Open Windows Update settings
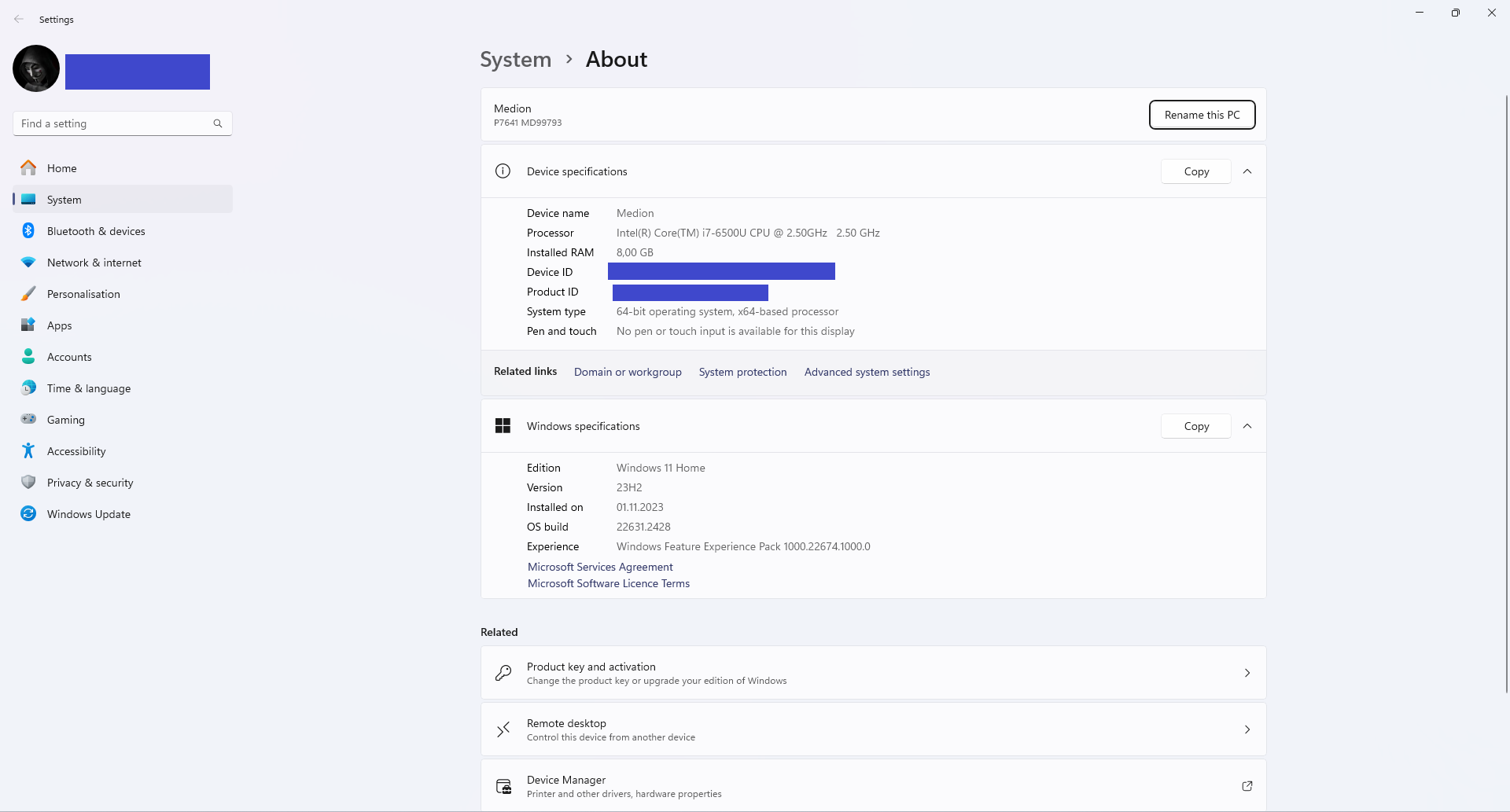This screenshot has width=1510, height=812. 123,513
